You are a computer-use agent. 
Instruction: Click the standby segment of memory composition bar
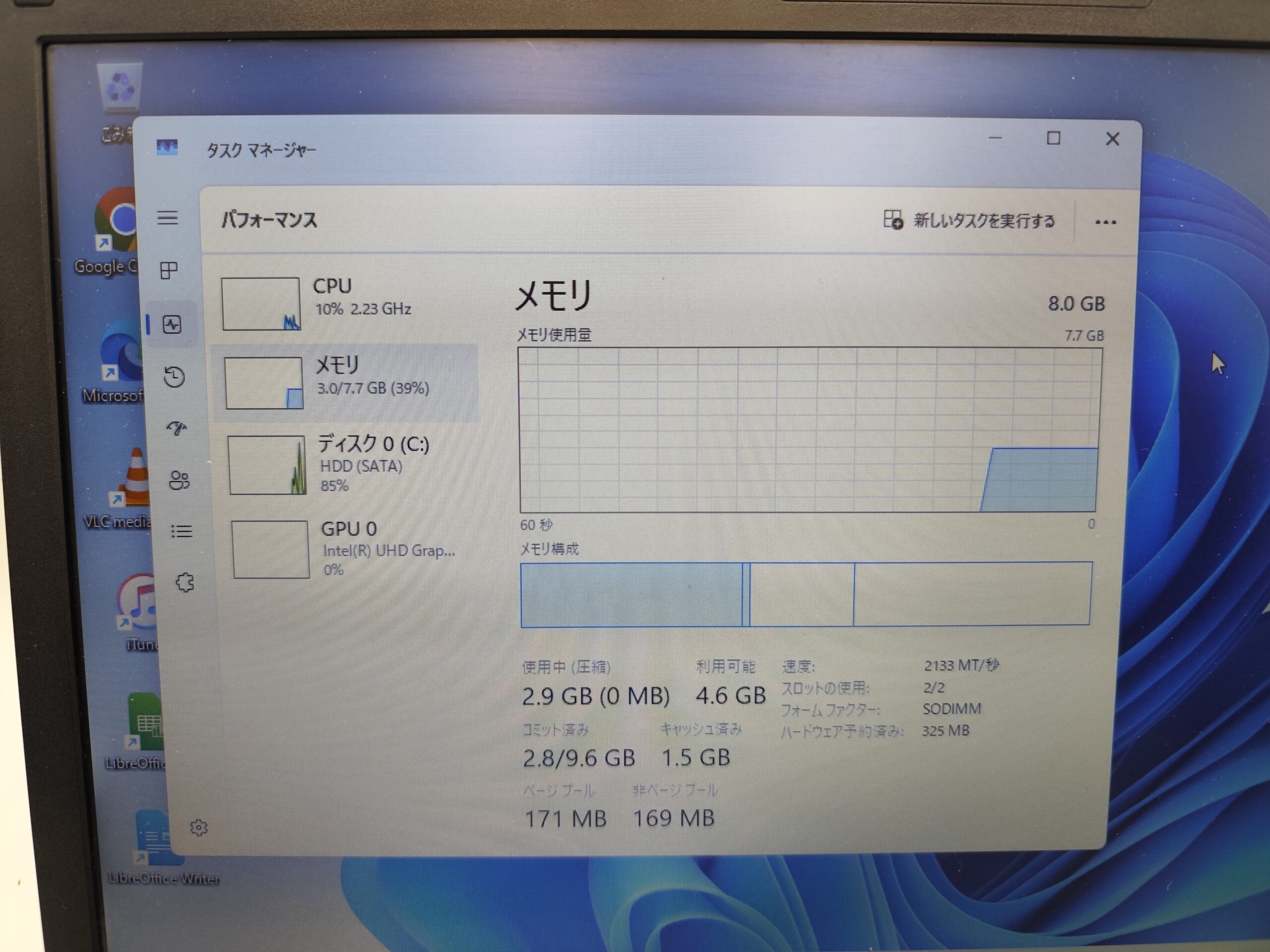pos(802,595)
